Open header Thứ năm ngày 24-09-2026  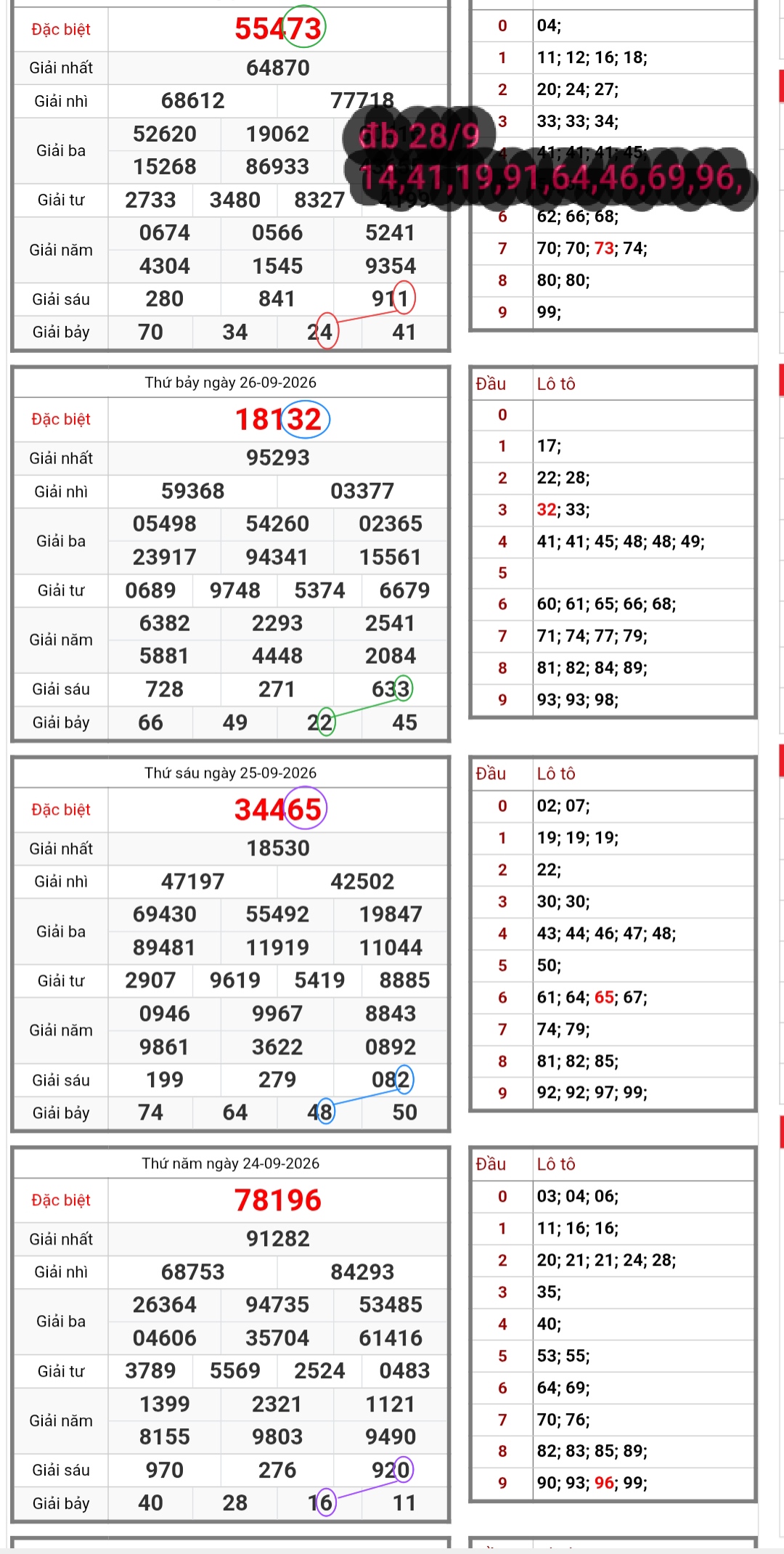coord(231,1163)
